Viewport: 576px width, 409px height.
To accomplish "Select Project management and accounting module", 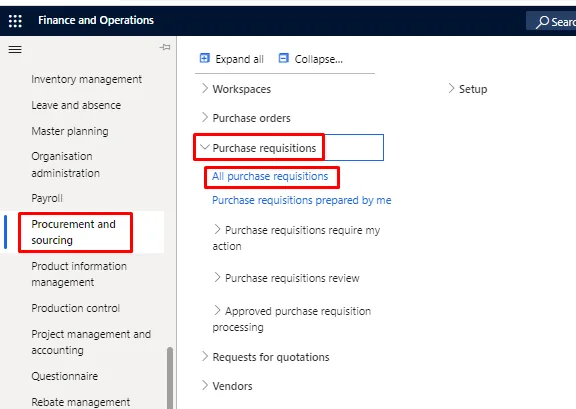I will click(91, 342).
